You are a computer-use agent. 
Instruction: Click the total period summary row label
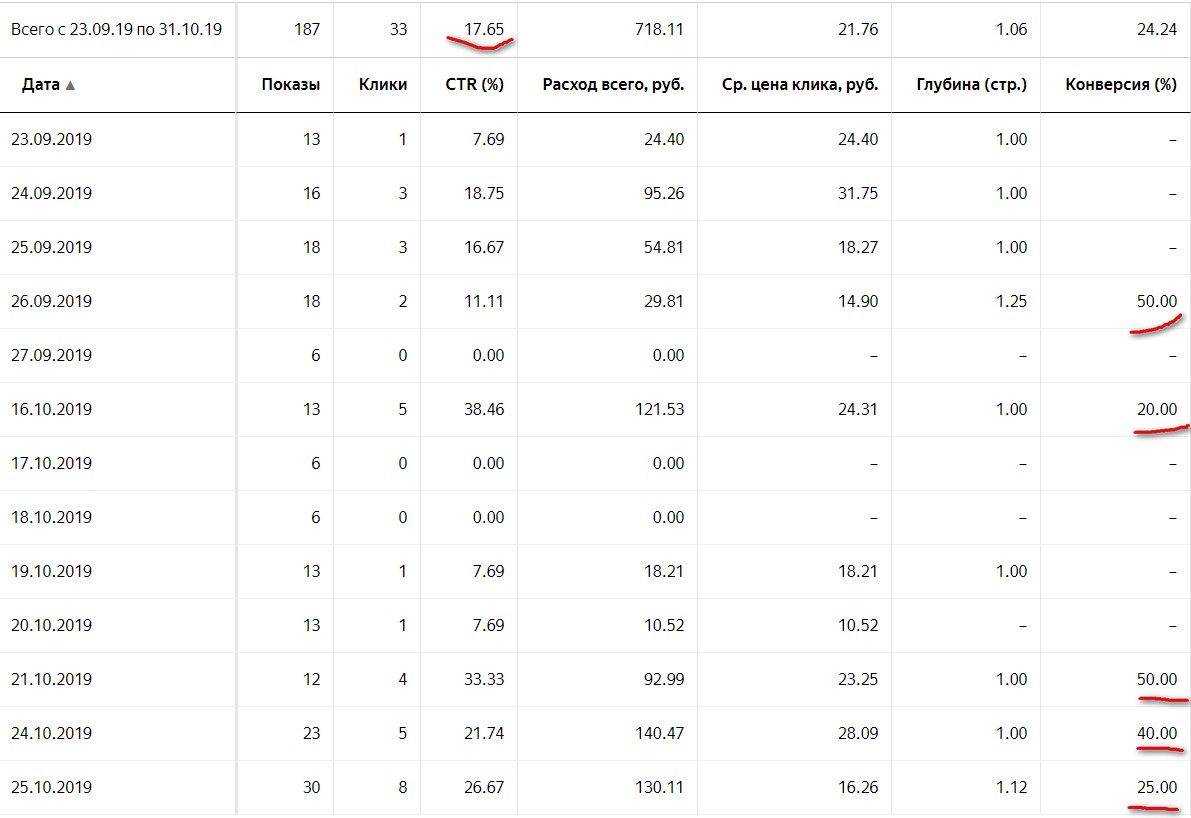[116, 29]
